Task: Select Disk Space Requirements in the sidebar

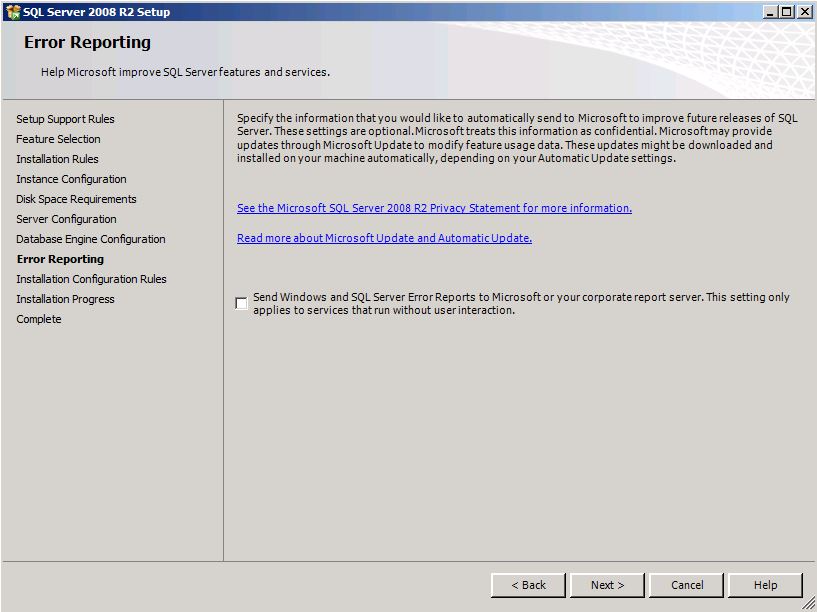Action: (77, 198)
